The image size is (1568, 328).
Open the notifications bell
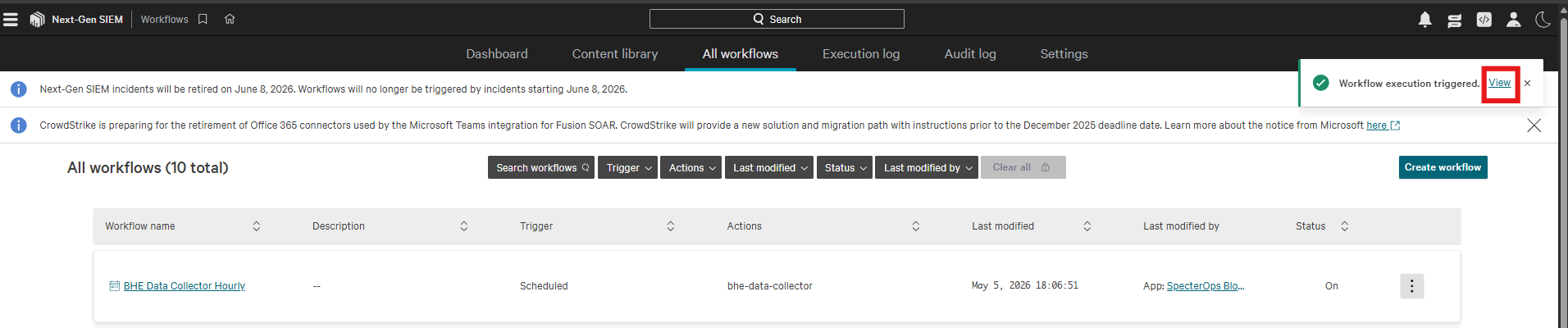pyautogui.click(x=1425, y=20)
